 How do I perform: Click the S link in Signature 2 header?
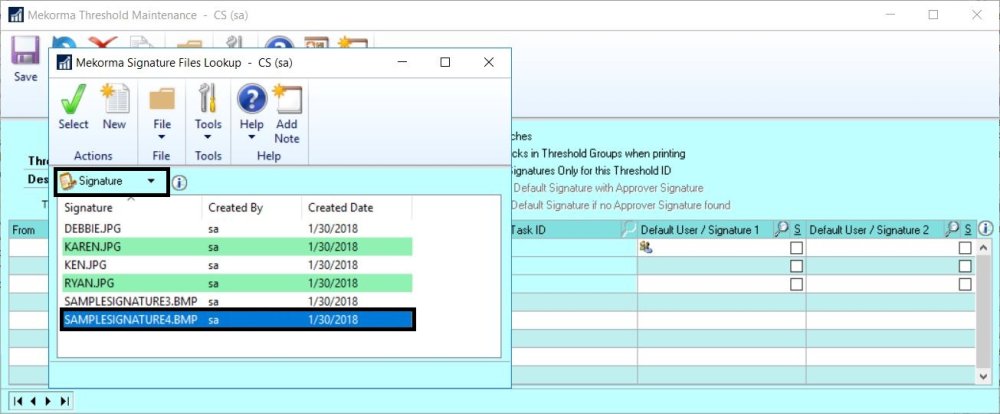(968, 230)
